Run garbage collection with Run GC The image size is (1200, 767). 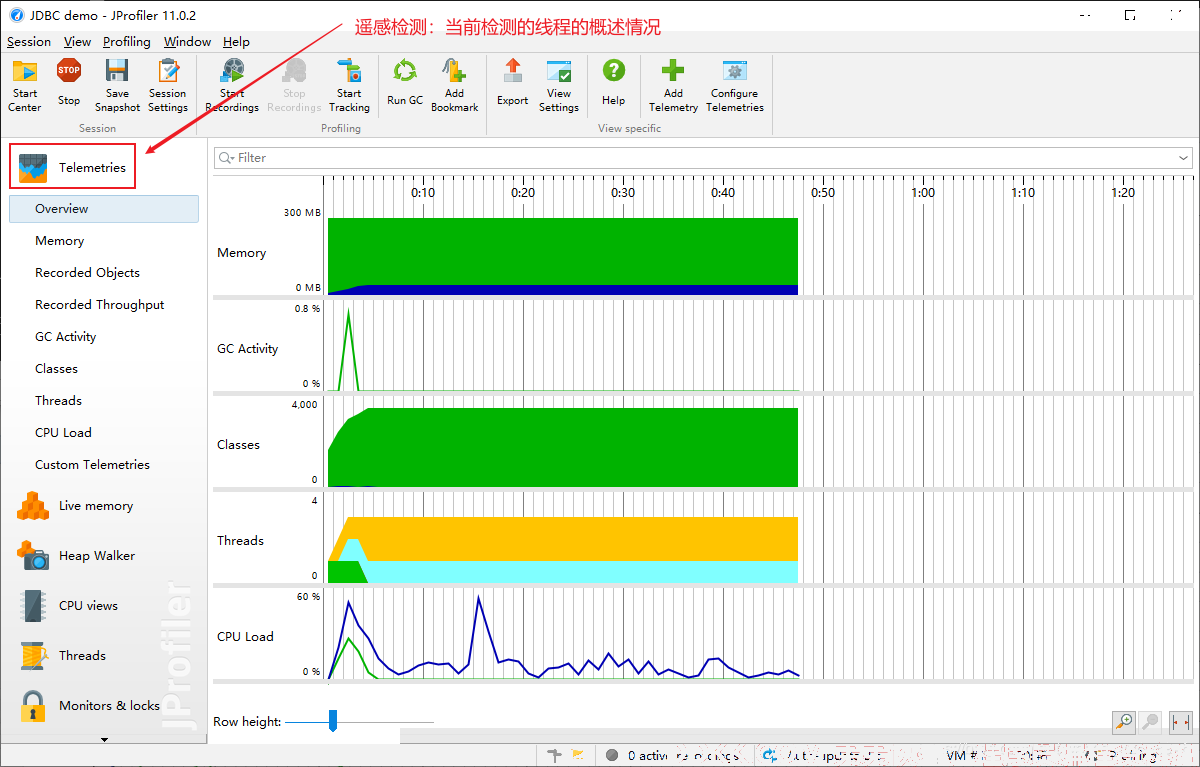pos(405,82)
